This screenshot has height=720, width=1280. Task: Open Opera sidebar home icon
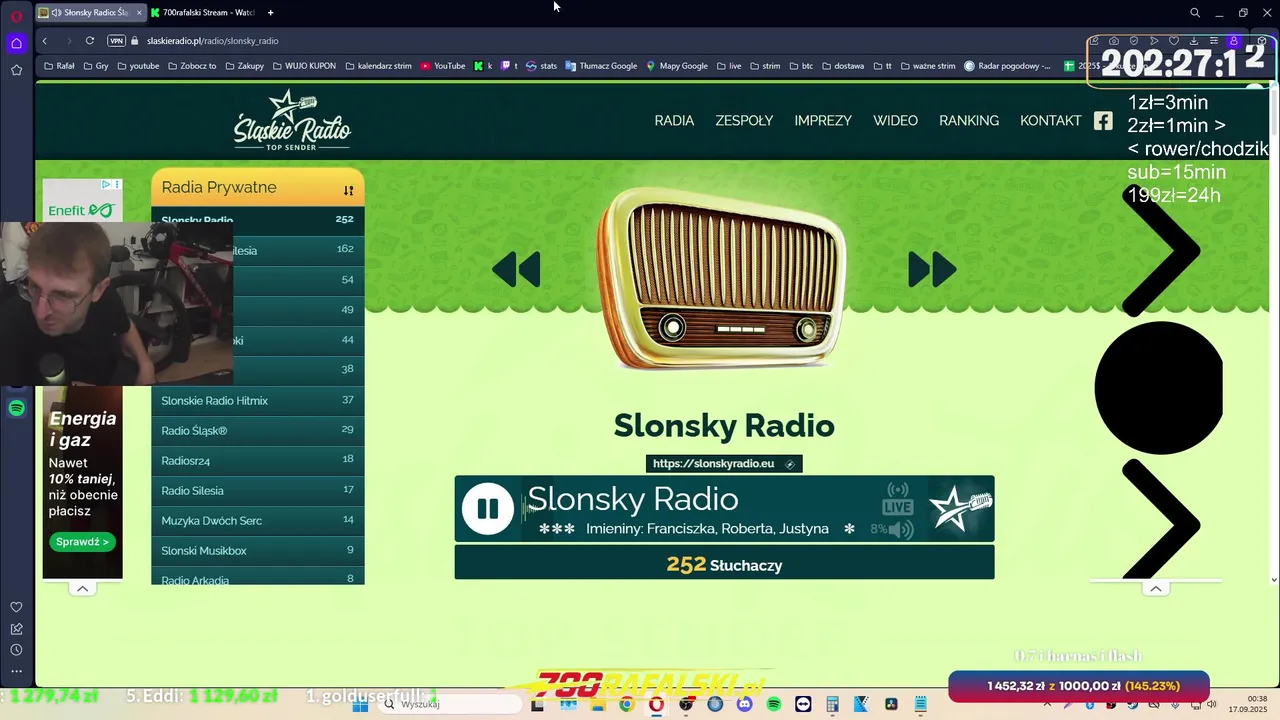(16, 43)
